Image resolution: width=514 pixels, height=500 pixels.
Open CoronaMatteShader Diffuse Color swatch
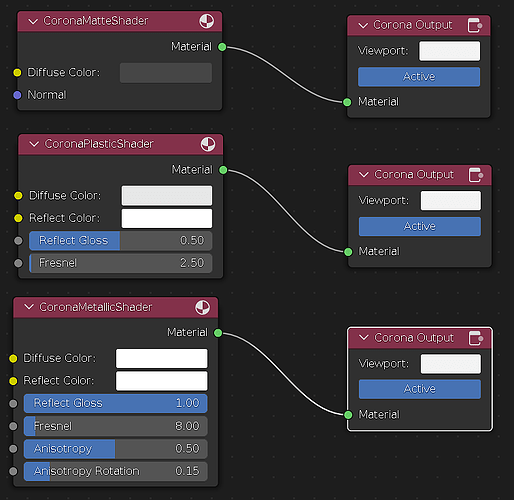[166, 73]
